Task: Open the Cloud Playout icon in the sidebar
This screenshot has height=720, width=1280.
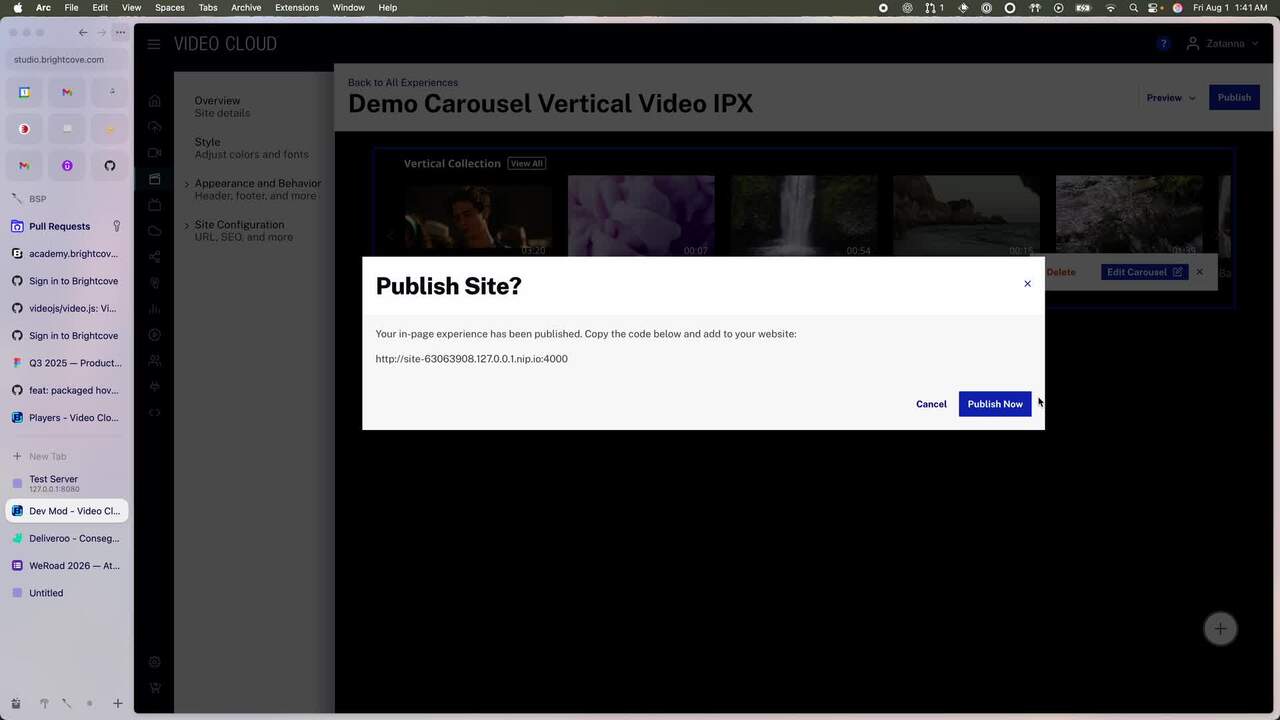Action: point(154,231)
